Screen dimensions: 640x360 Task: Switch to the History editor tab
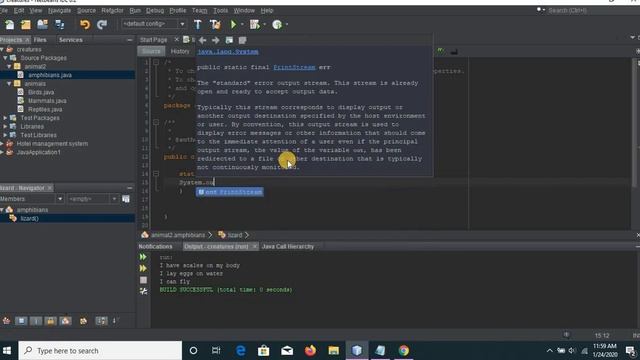pyautogui.click(x=180, y=51)
